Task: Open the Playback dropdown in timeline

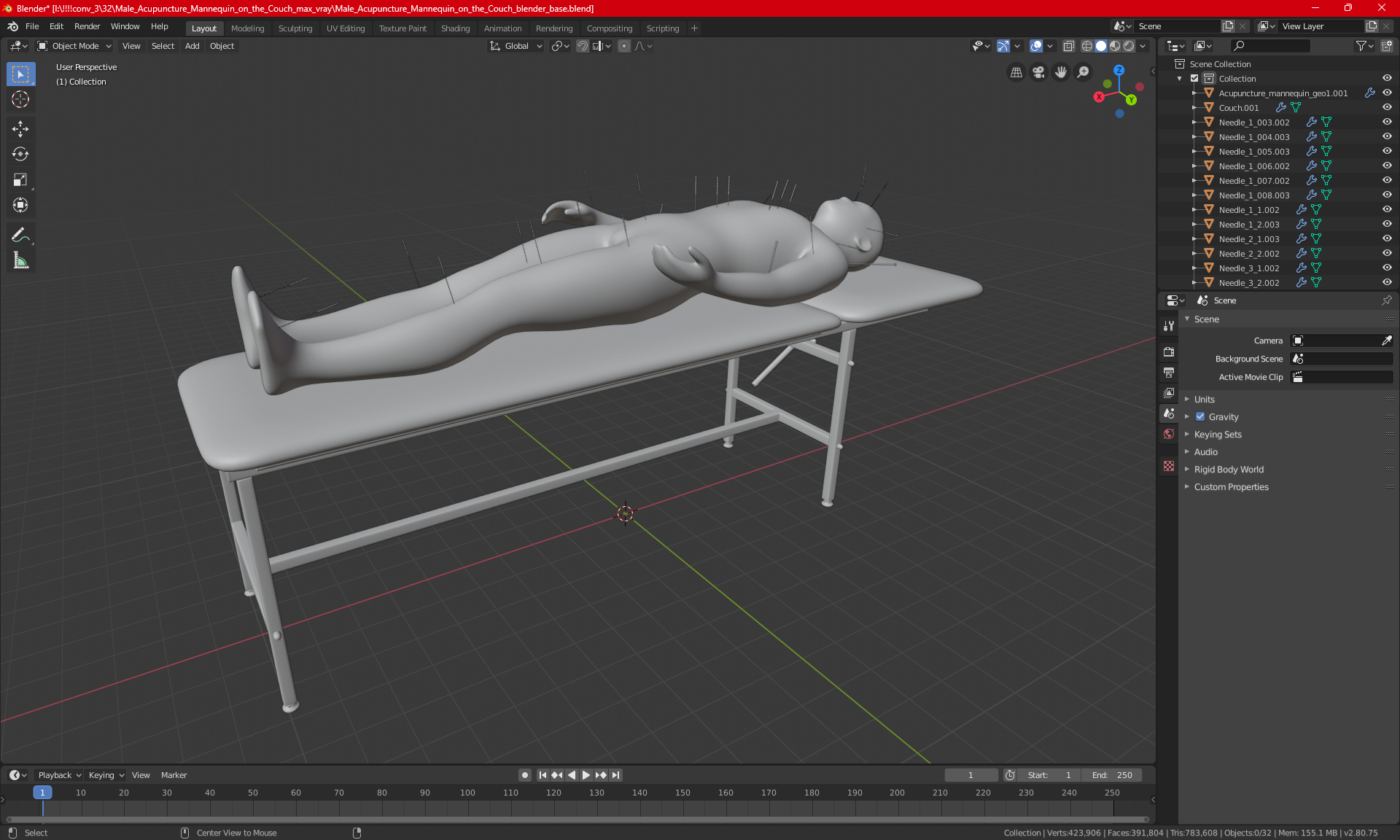Action: point(59,775)
